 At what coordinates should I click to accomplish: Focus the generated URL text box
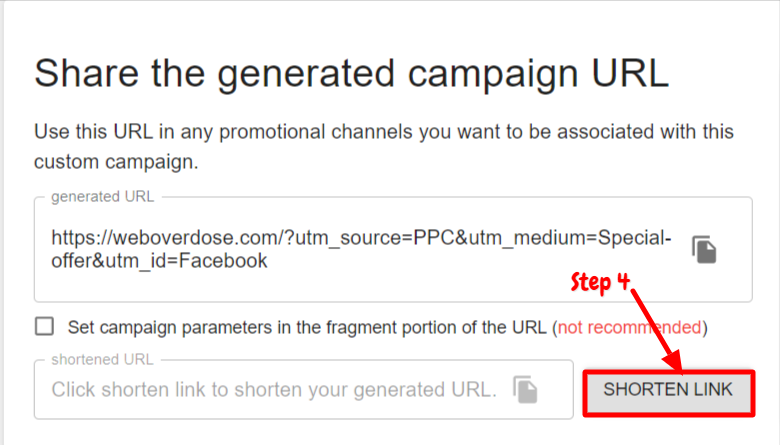393,249
